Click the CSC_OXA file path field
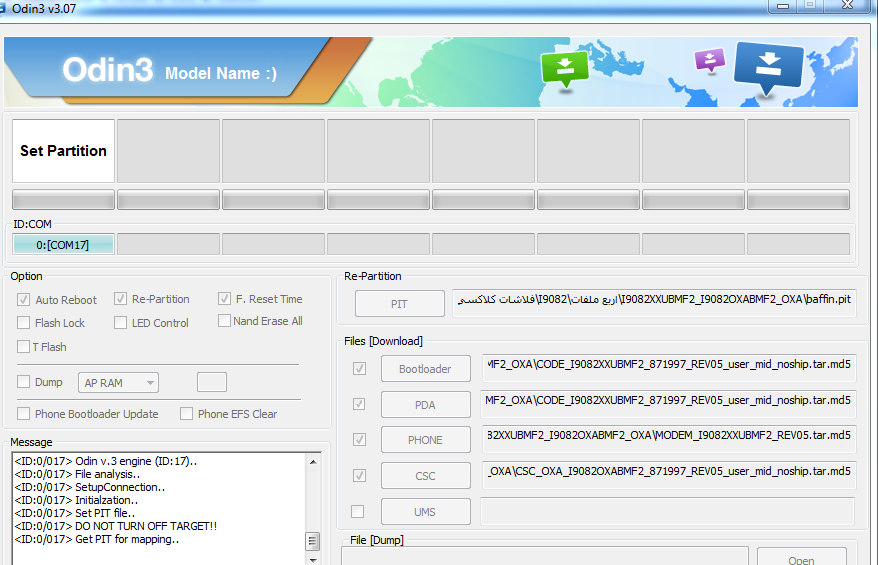 (x=668, y=475)
